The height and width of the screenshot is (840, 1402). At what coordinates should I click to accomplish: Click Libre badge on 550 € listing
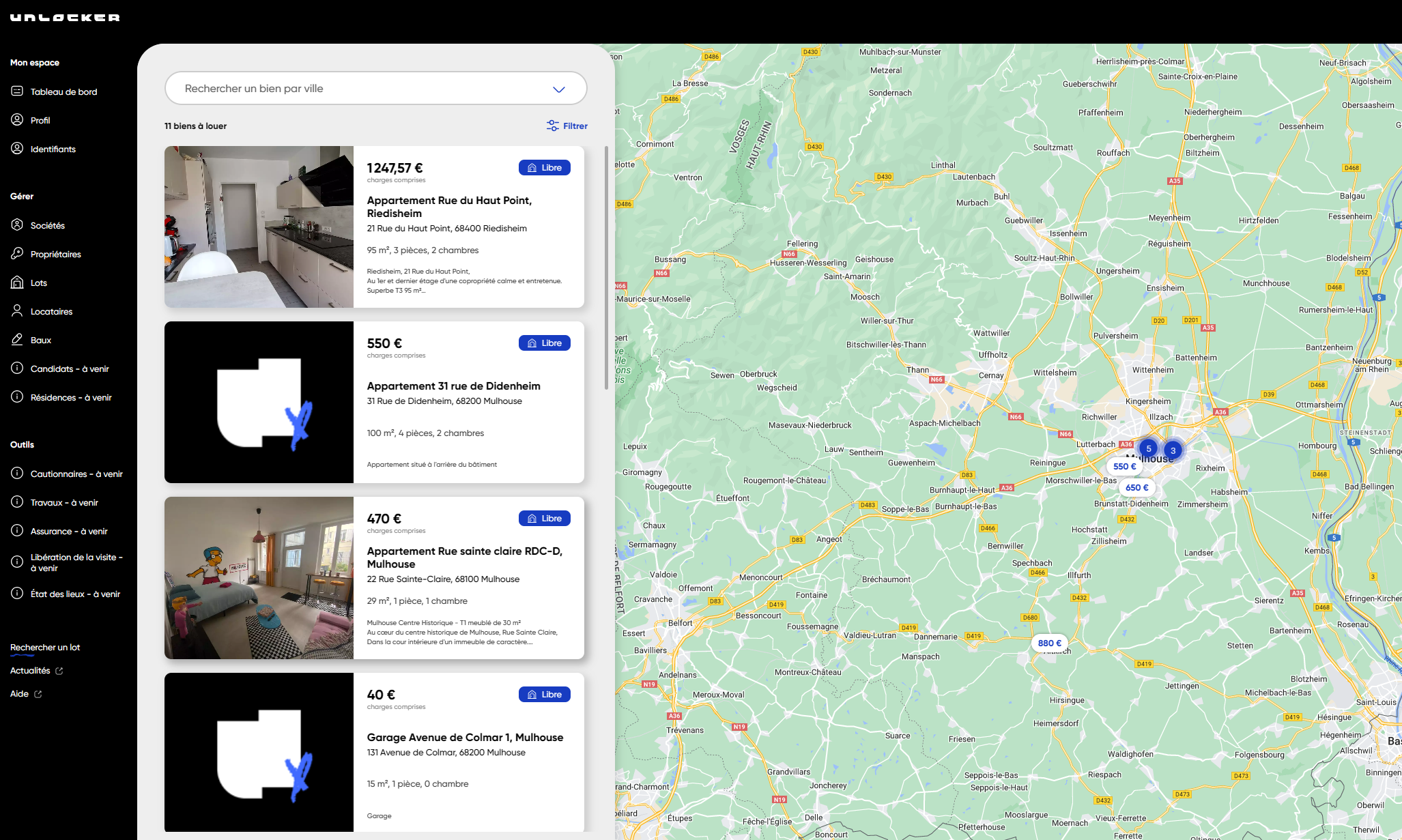(544, 343)
